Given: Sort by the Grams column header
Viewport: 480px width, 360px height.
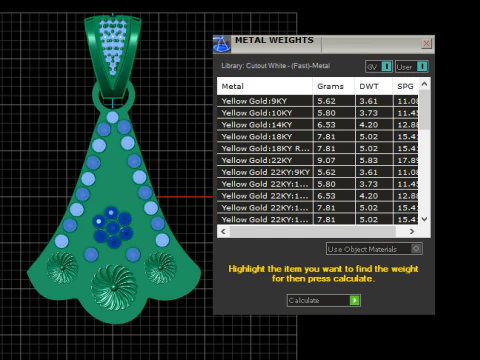Looking at the screenshot, I should click(334, 86).
